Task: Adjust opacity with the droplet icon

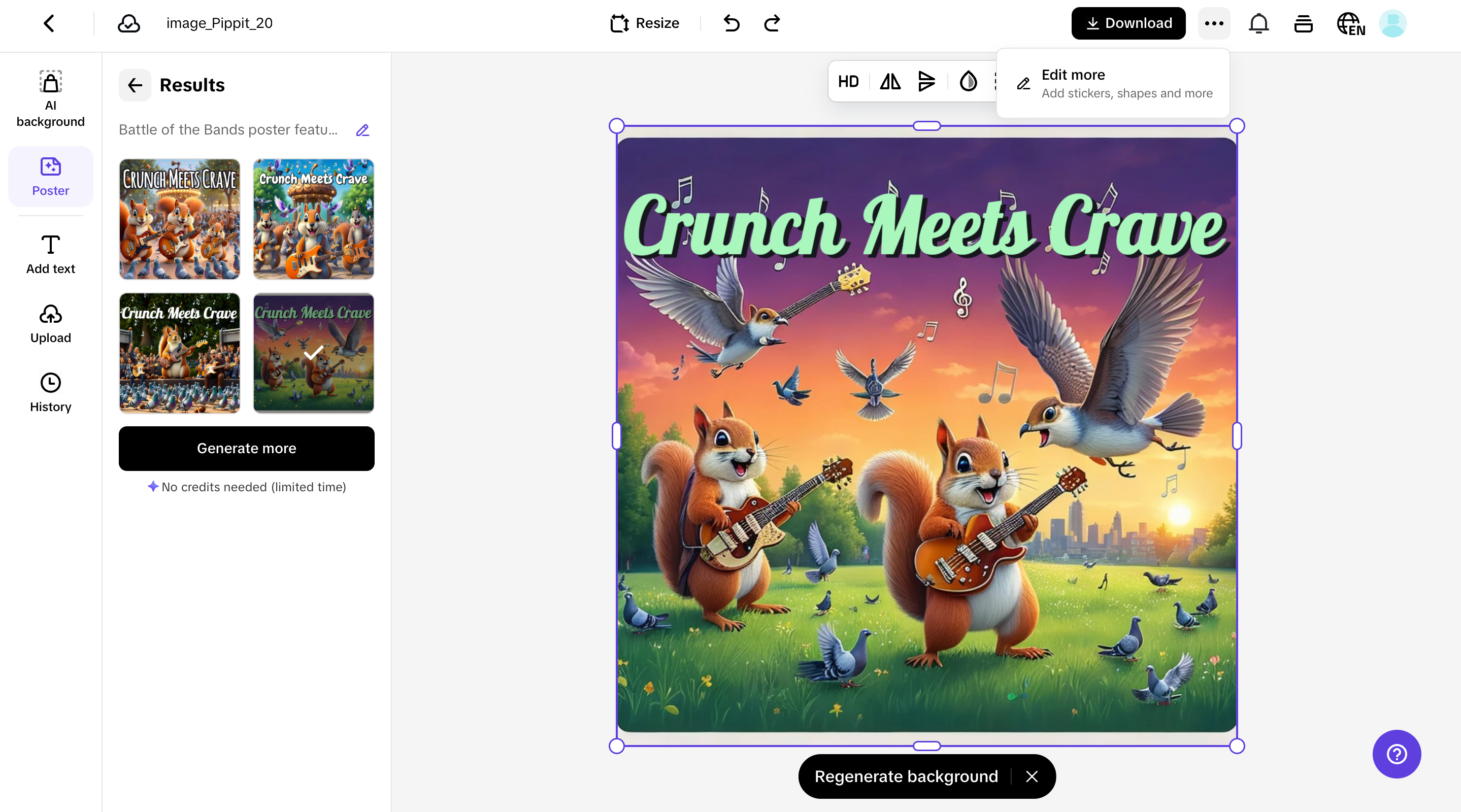Action: point(968,82)
